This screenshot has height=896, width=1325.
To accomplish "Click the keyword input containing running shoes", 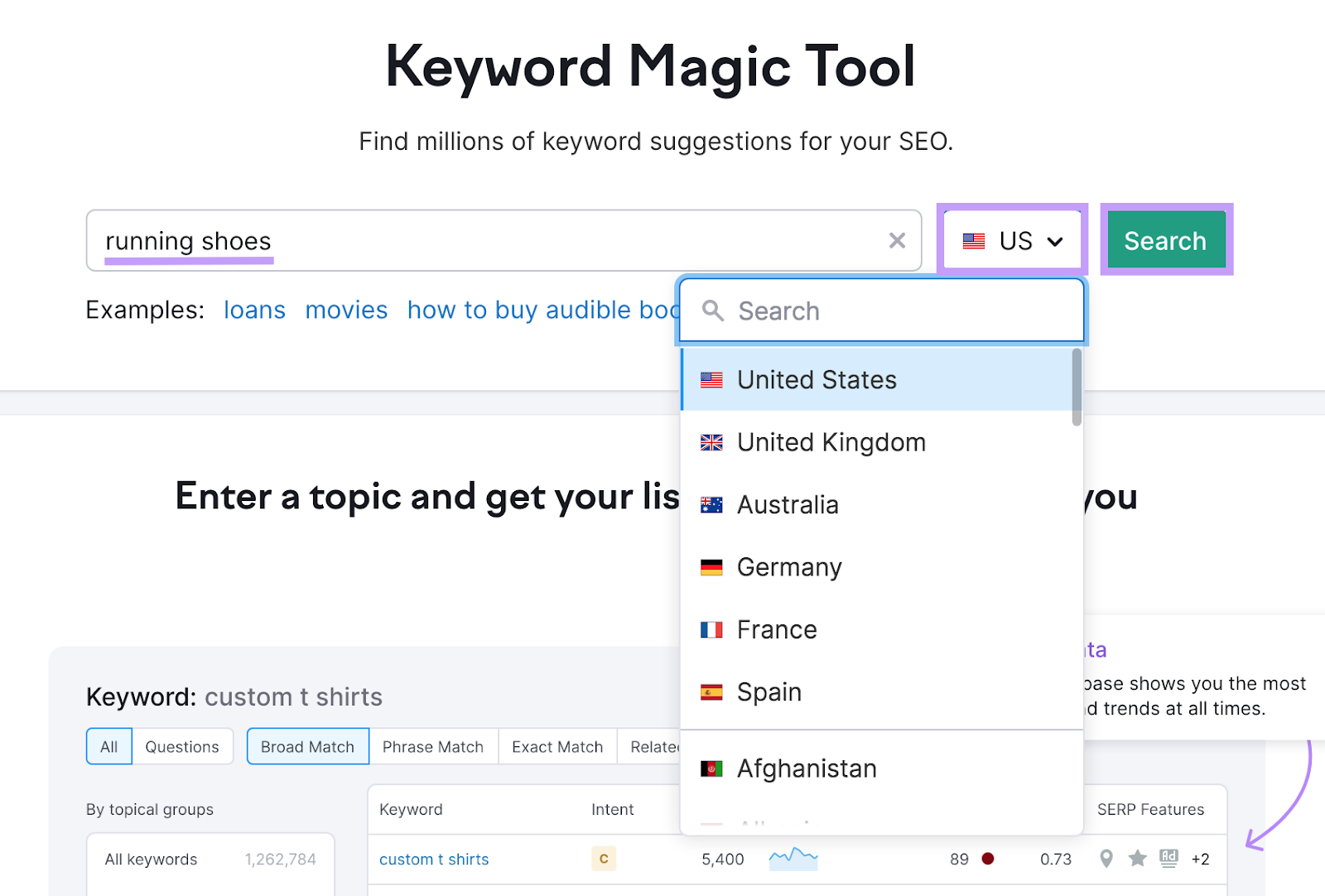I will [503, 241].
